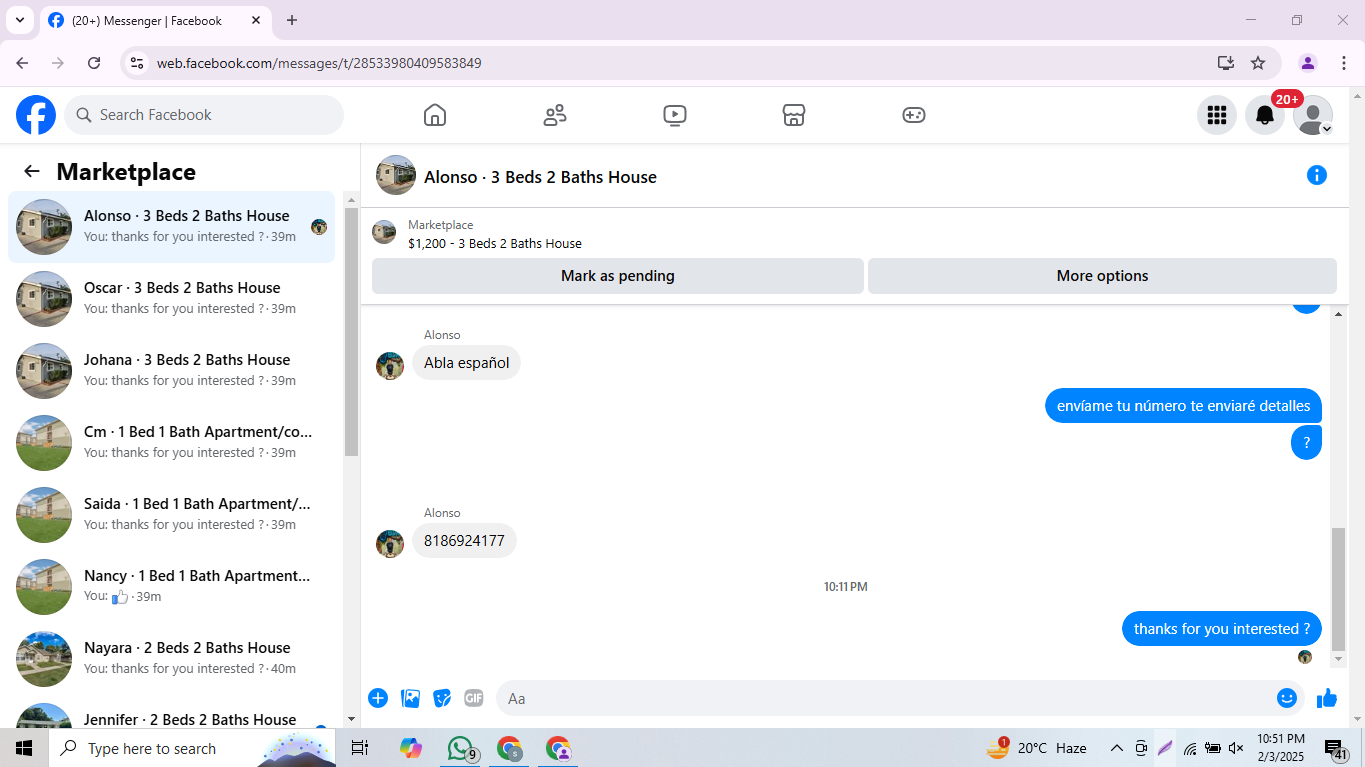The height and width of the screenshot is (767, 1365).
Task: Open Copilot from the taskbar
Action: 411,748
